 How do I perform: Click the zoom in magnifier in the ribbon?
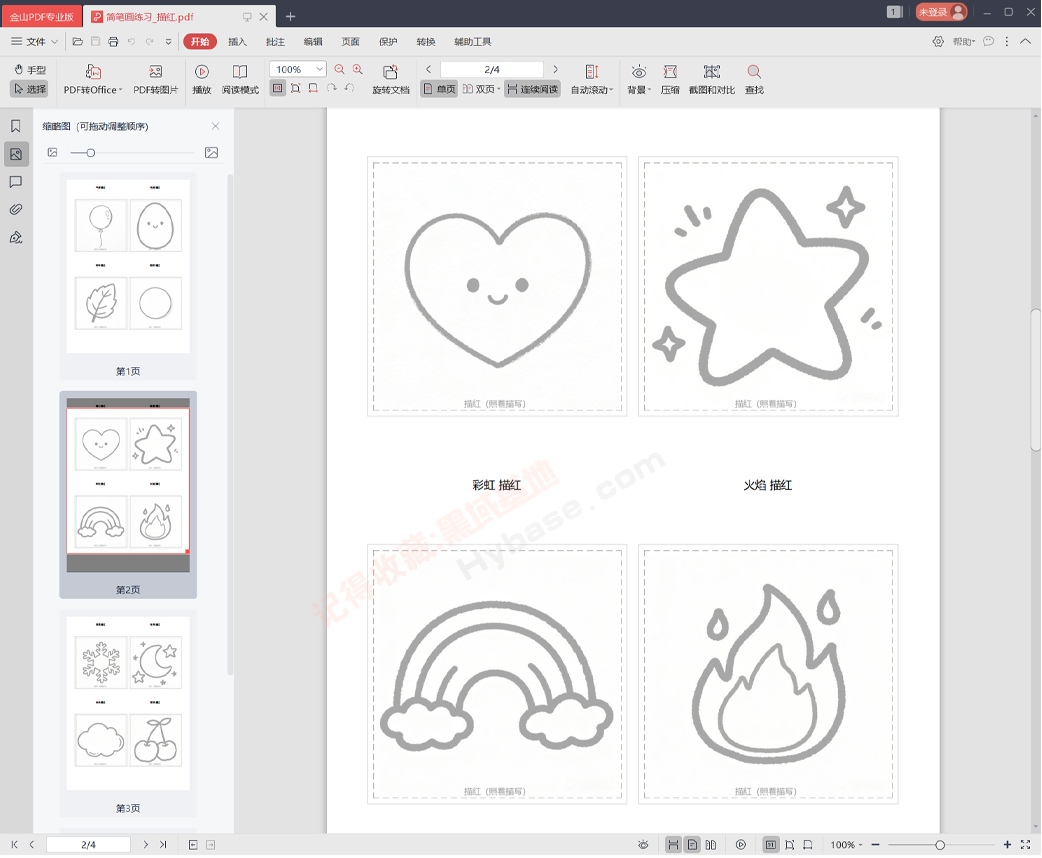pos(358,69)
